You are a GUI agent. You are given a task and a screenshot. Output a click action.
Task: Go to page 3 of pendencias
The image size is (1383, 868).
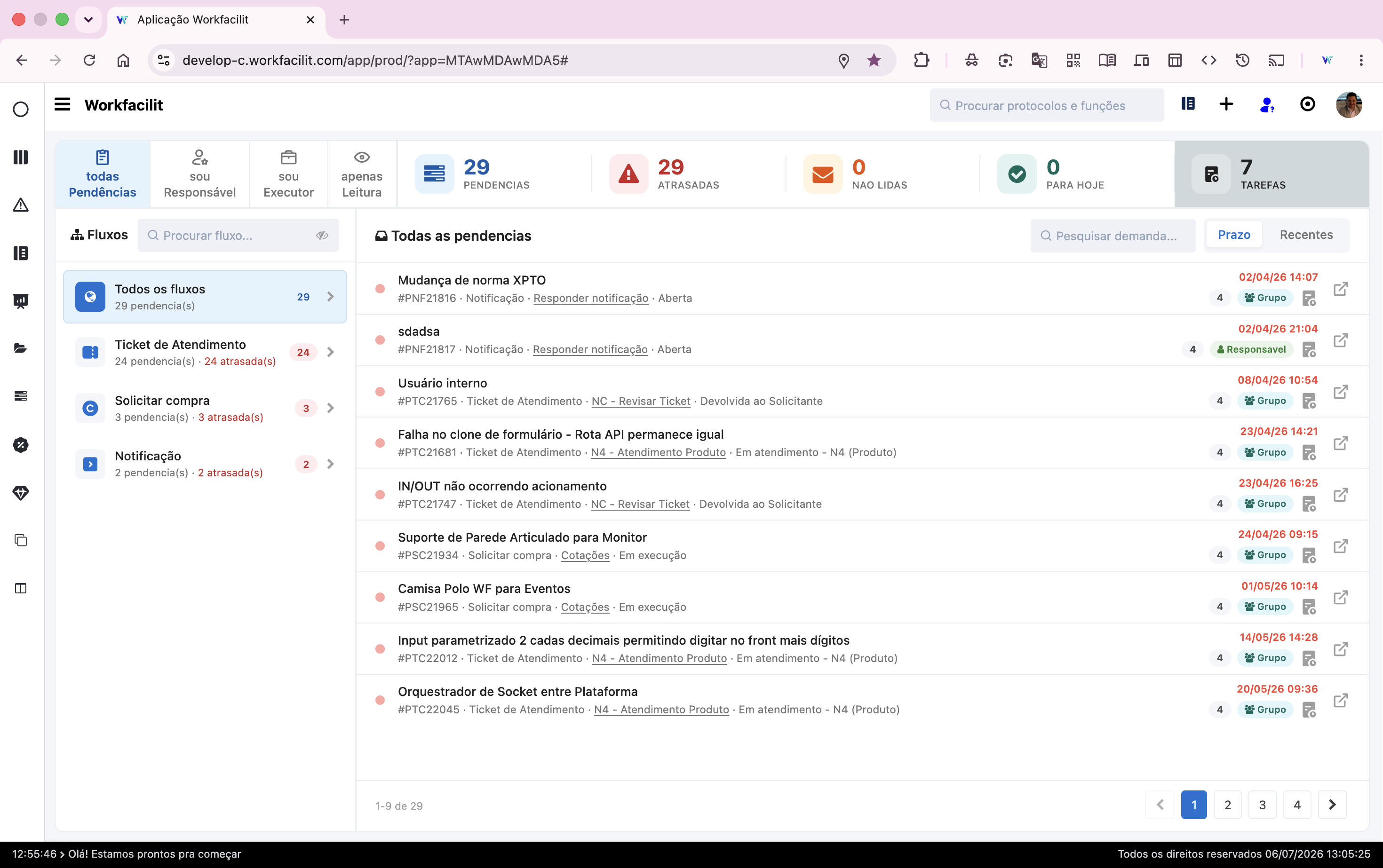pos(1263,805)
